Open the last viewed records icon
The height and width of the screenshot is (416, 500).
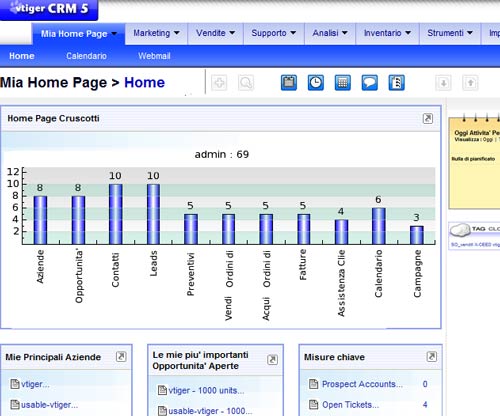coord(397,83)
